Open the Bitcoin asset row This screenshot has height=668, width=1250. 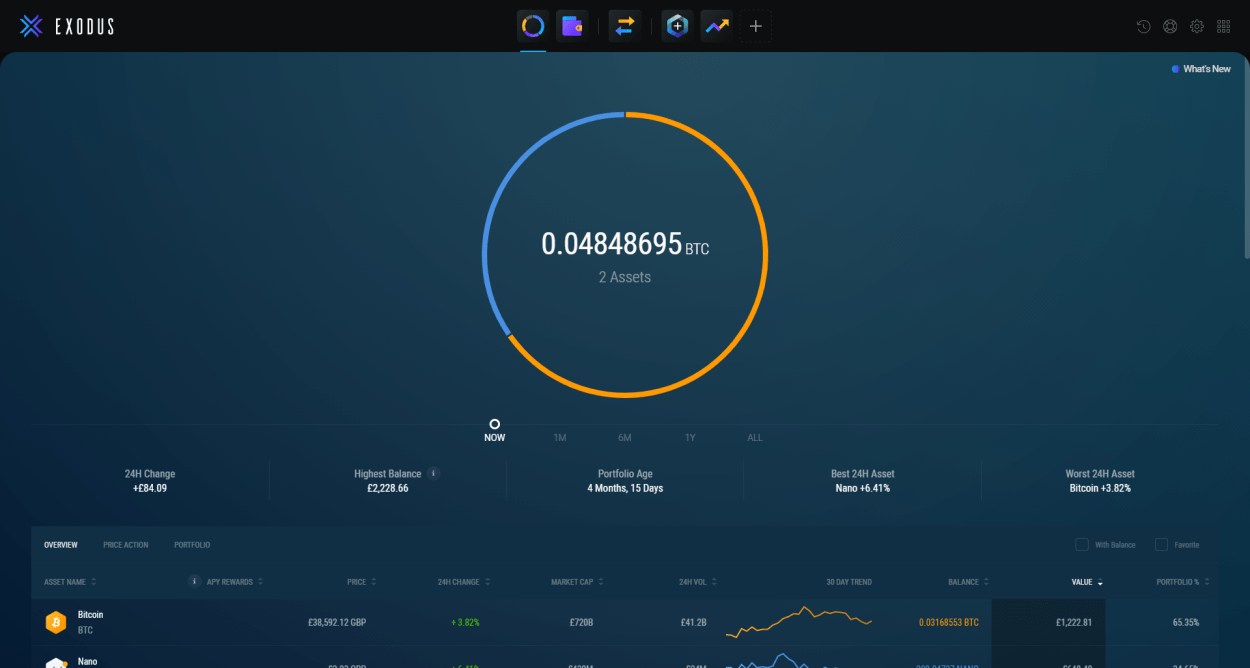coord(90,622)
